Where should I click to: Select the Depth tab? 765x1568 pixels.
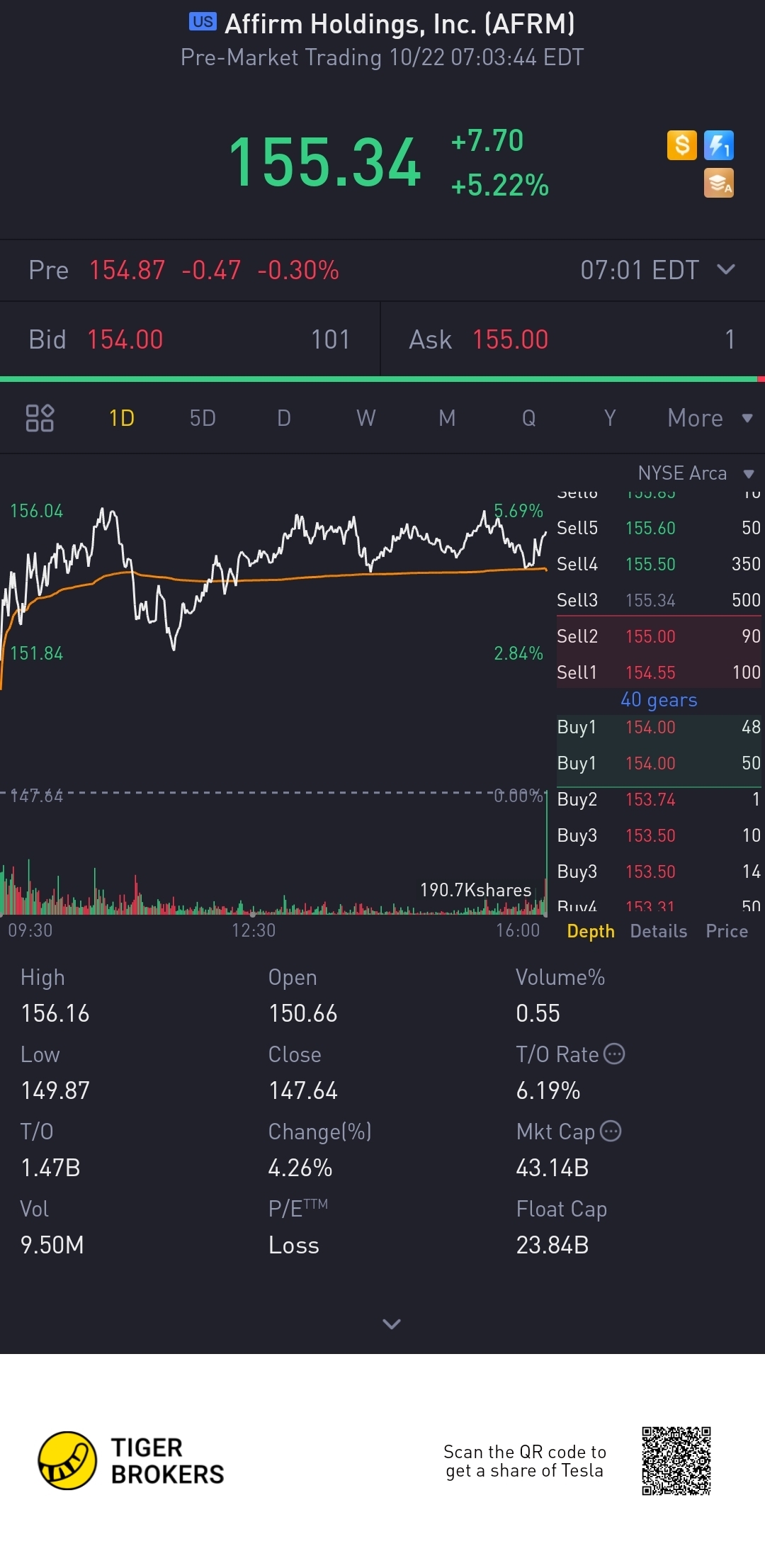tap(591, 931)
